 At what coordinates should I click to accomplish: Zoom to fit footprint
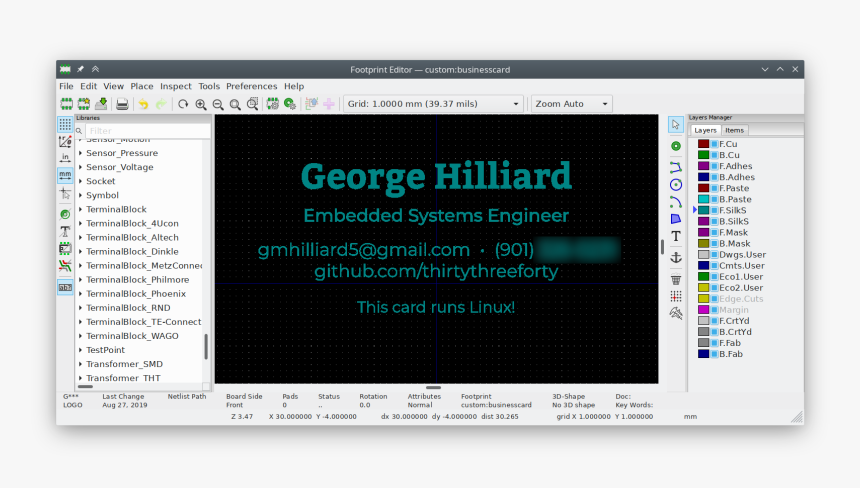[235, 104]
